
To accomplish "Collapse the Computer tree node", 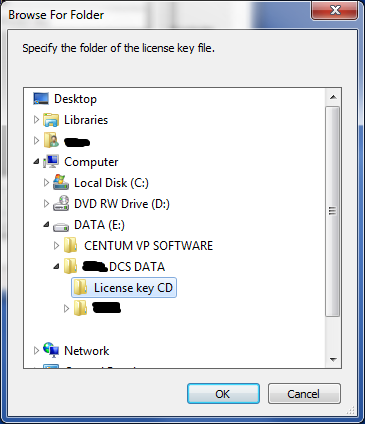I will click(x=36, y=162).
